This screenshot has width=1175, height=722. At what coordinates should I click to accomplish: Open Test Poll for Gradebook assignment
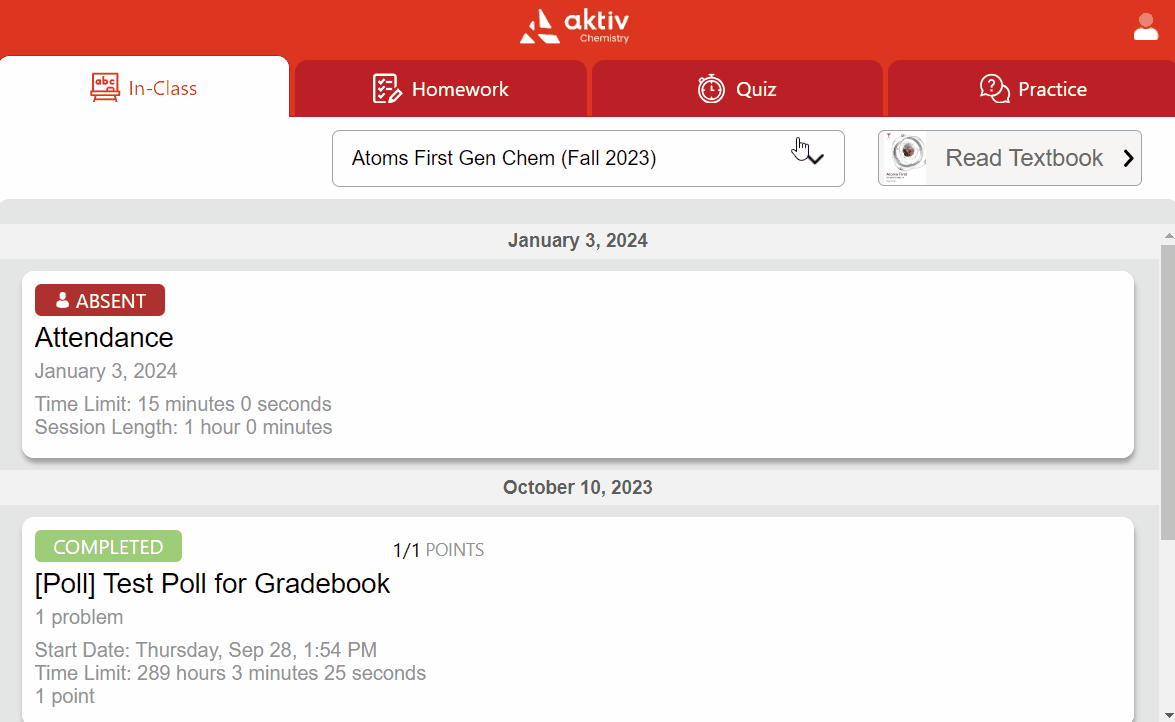[212, 583]
